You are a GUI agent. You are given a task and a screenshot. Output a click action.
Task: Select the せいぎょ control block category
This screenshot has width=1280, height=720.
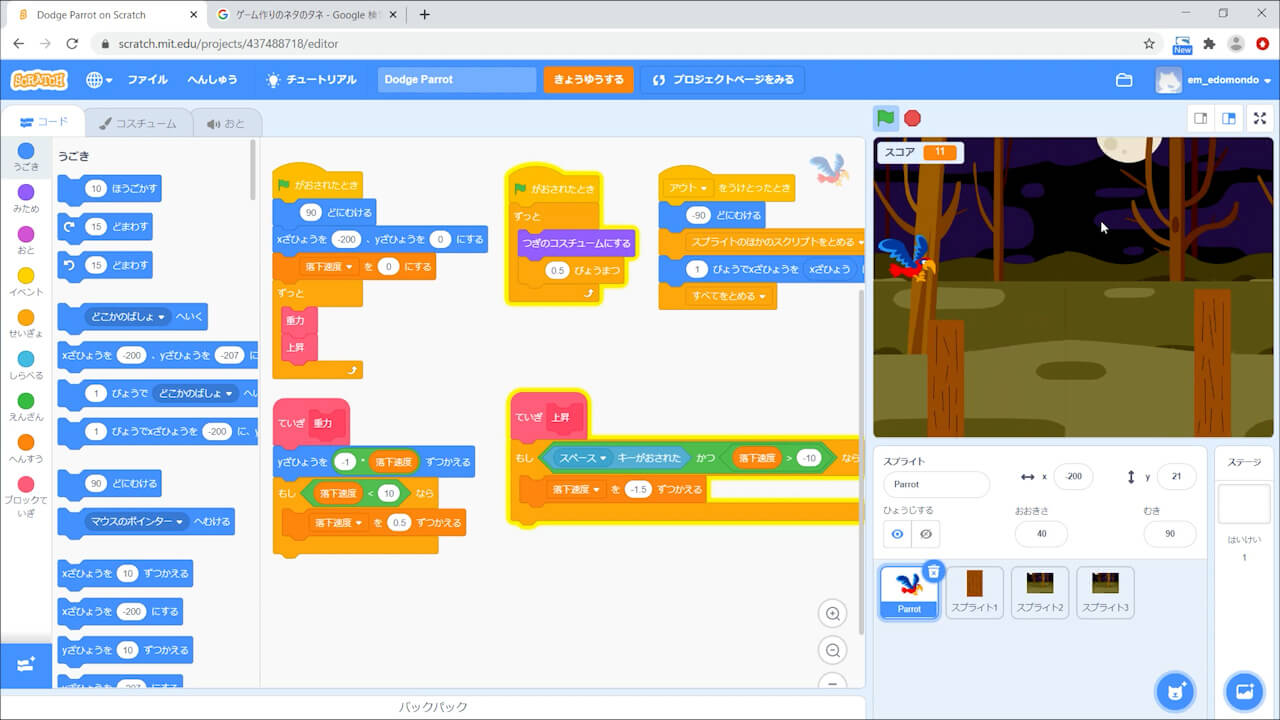coord(26,324)
